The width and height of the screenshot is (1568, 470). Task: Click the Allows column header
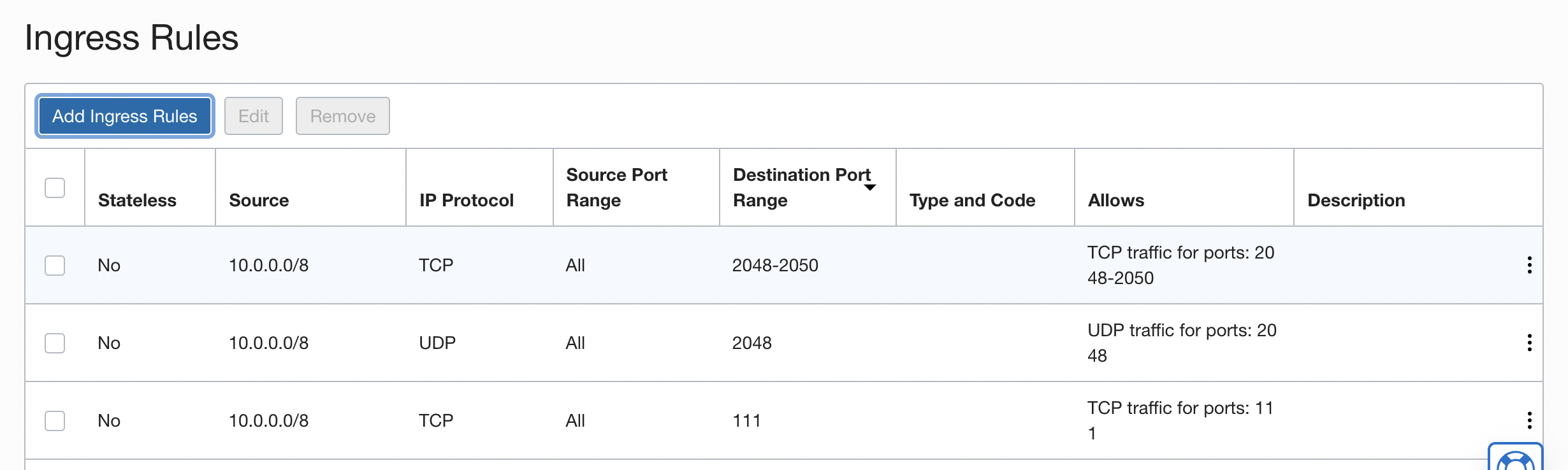pos(1115,200)
